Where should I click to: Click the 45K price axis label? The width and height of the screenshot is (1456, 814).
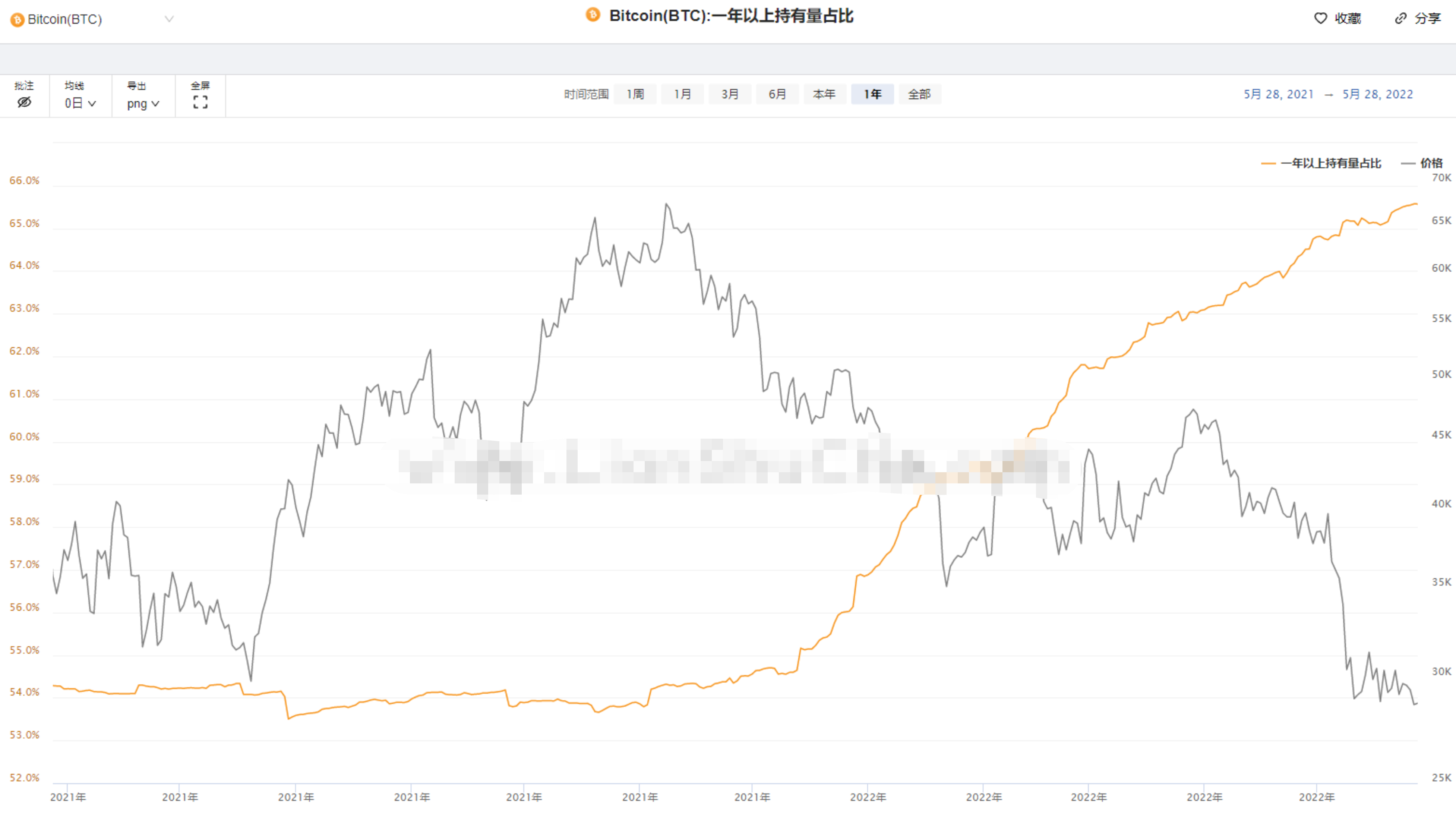(1441, 435)
